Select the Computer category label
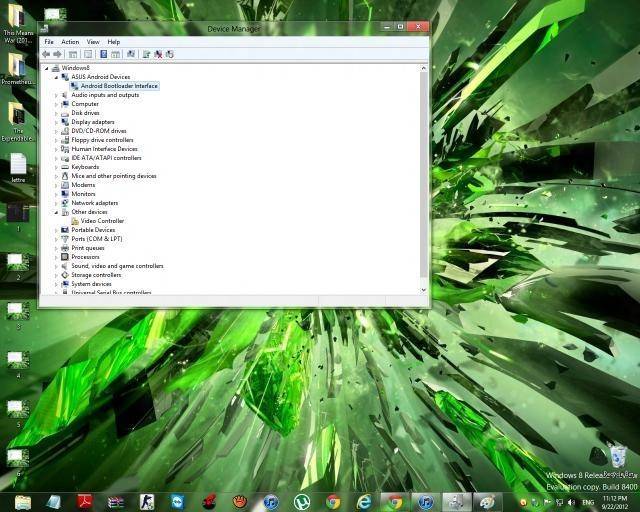The width and height of the screenshot is (640, 512). pyautogui.click(x=85, y=104)
